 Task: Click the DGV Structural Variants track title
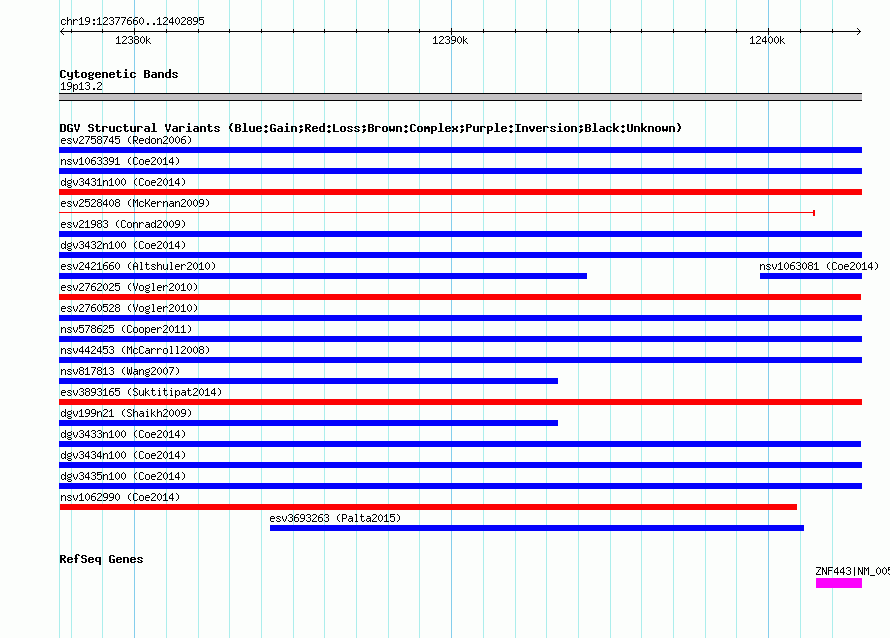pos(370,128)
